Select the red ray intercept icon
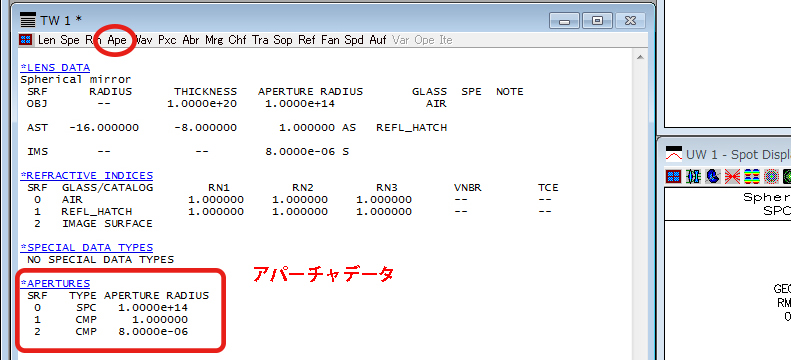This screenshot has height=360, width=791. click(x=732, y=176)
